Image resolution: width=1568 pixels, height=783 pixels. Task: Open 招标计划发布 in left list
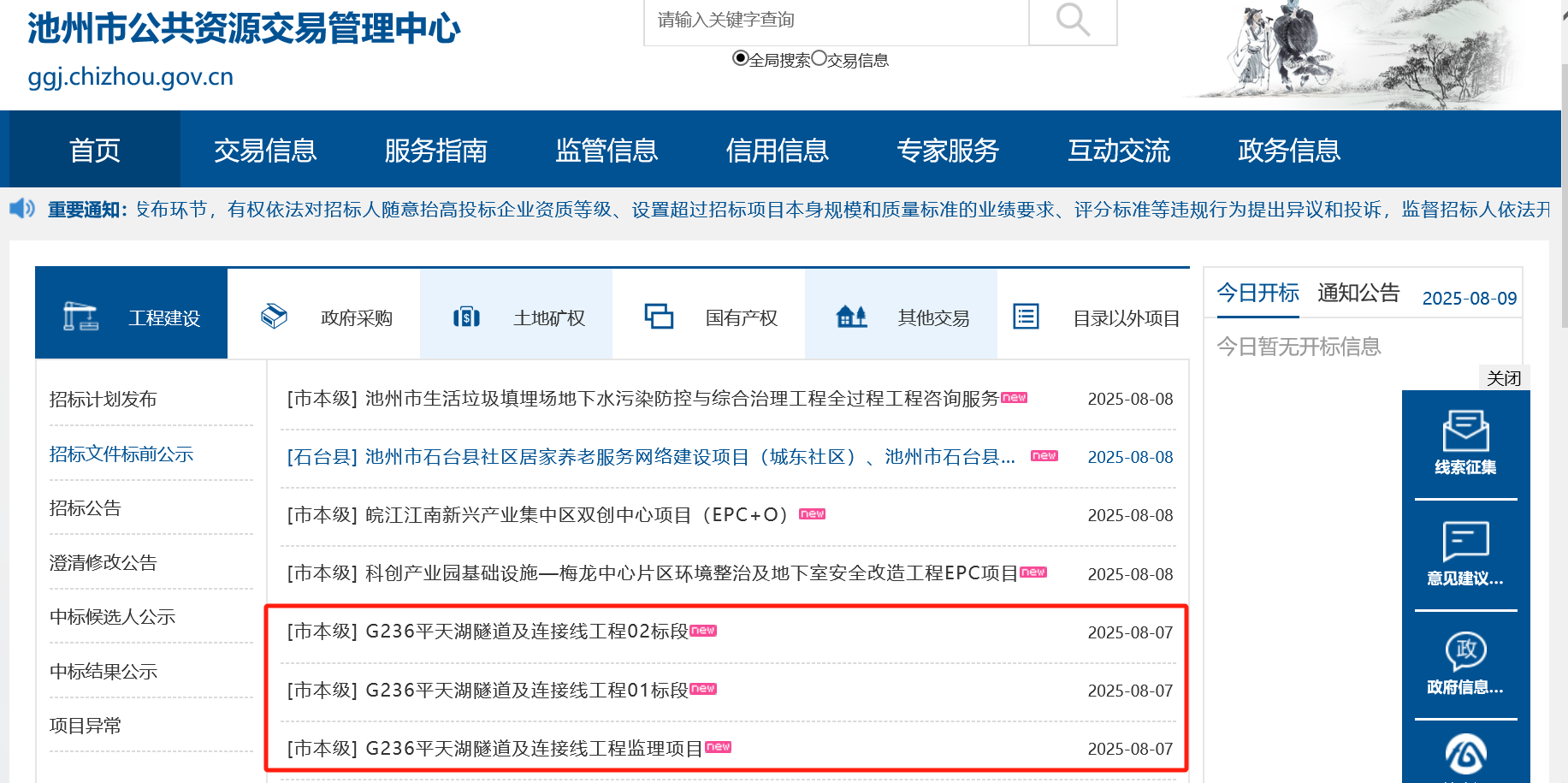[103, 399]
